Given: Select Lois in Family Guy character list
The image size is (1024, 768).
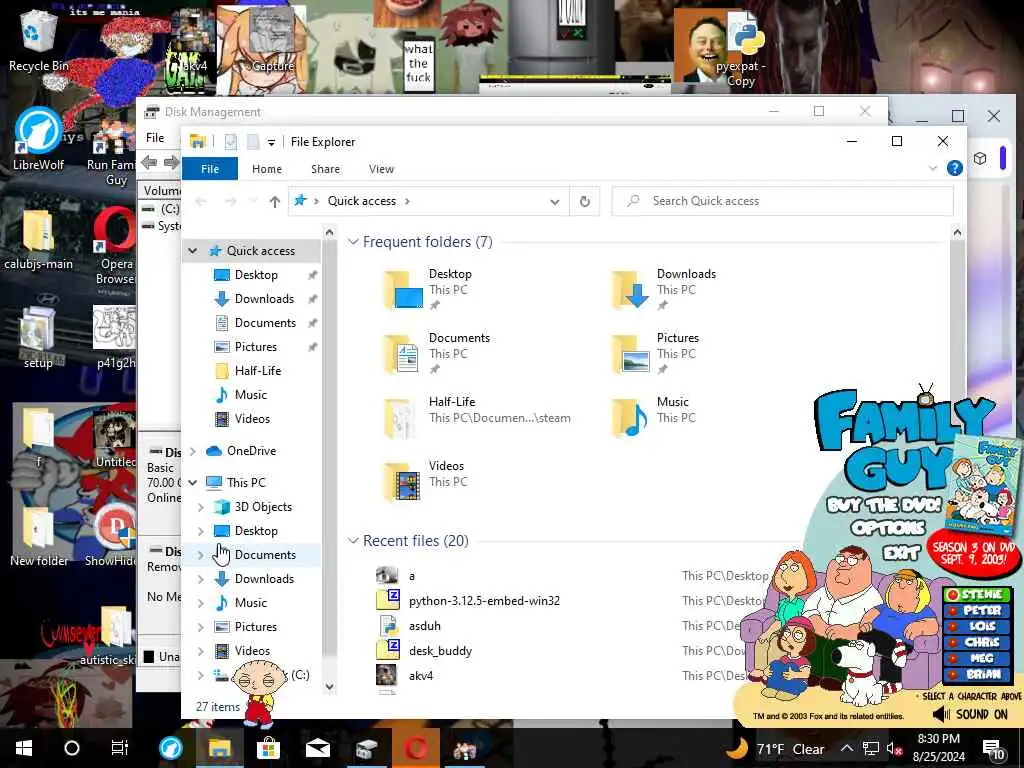Looking at the screenshot, I should coord(977,626).
